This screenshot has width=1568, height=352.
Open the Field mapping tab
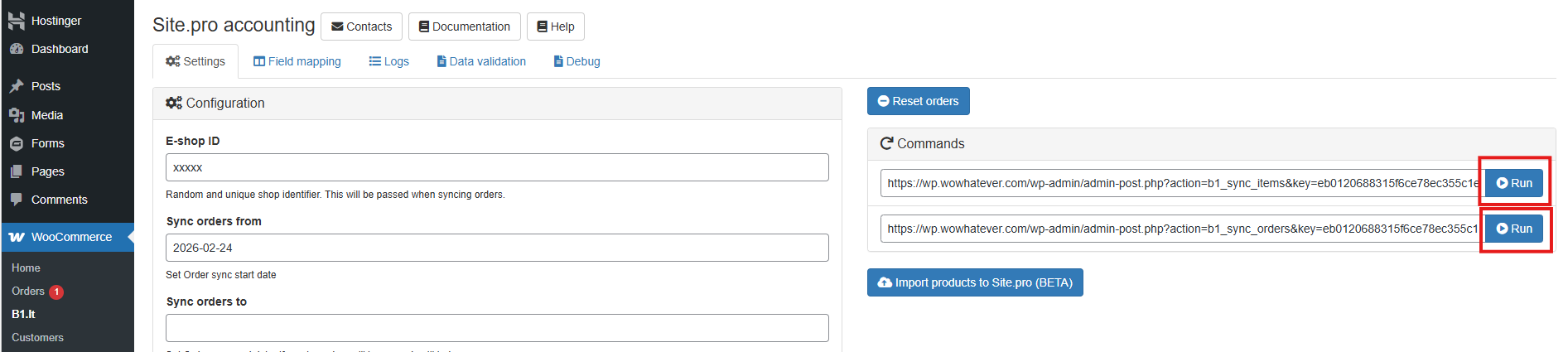297,61
